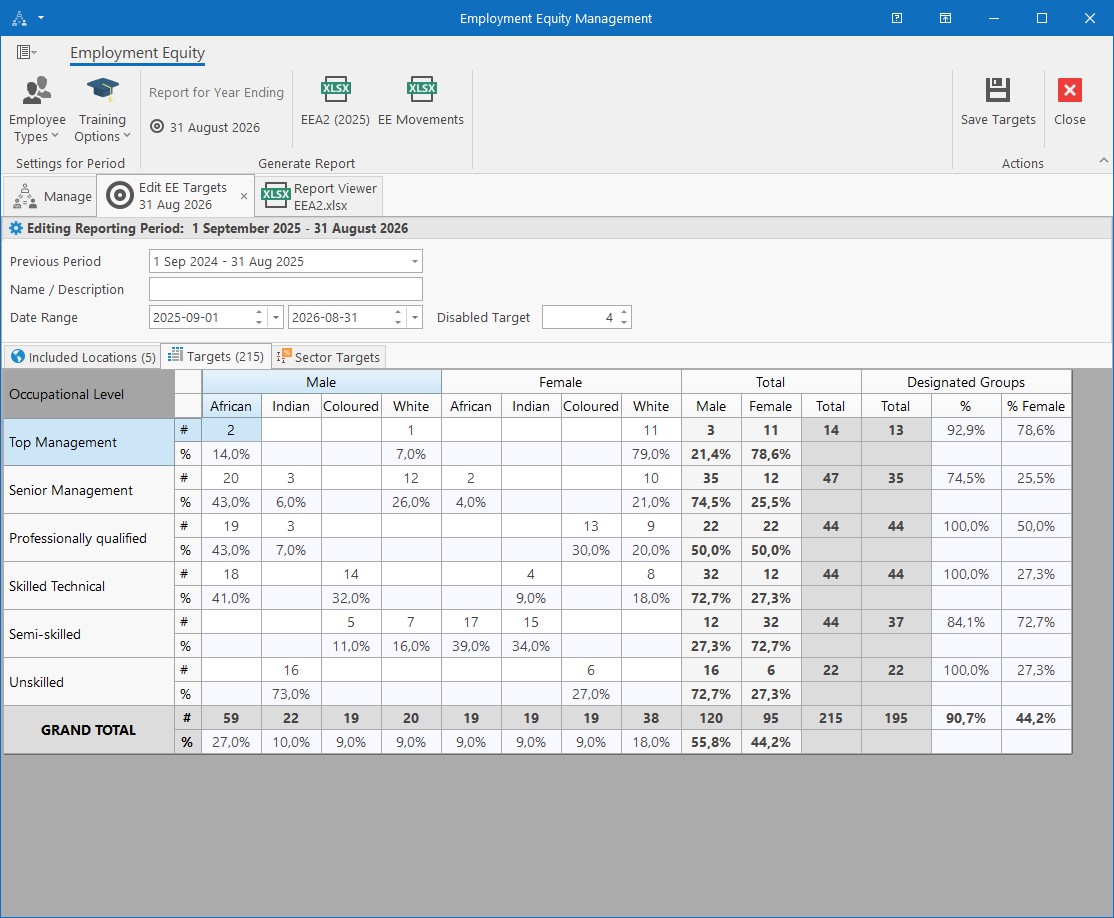
Task: Switch to Included Locations (5) tab
Action: 82,357
